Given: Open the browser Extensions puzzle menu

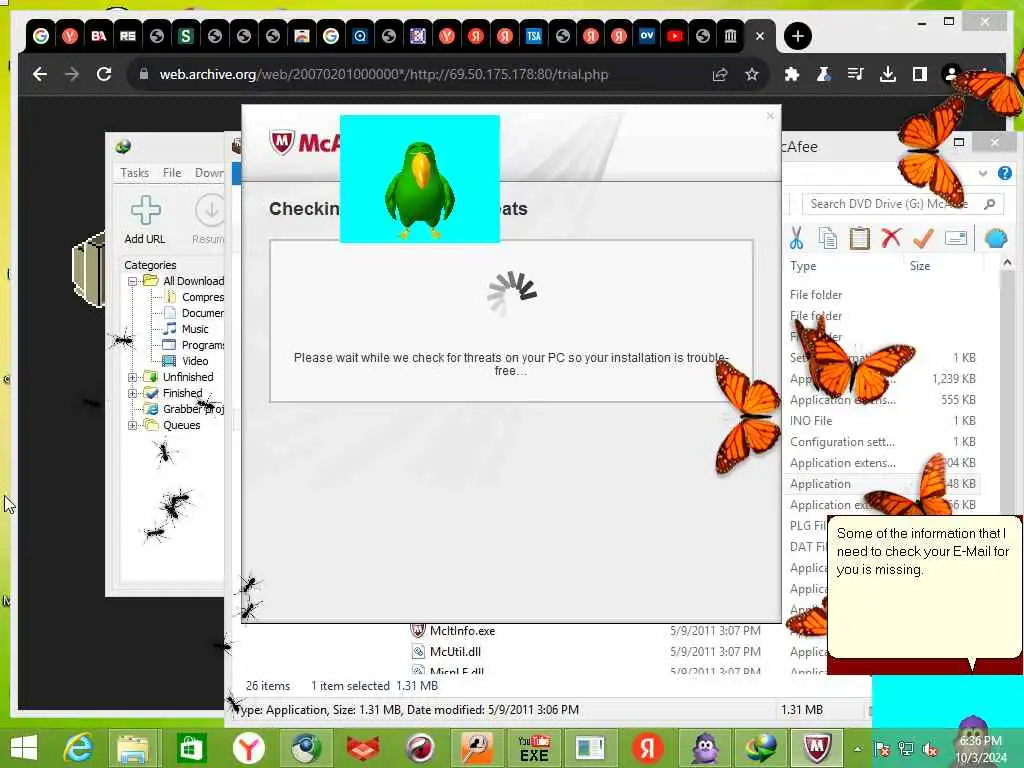Looking at the screenshot, I should [792, 74].
